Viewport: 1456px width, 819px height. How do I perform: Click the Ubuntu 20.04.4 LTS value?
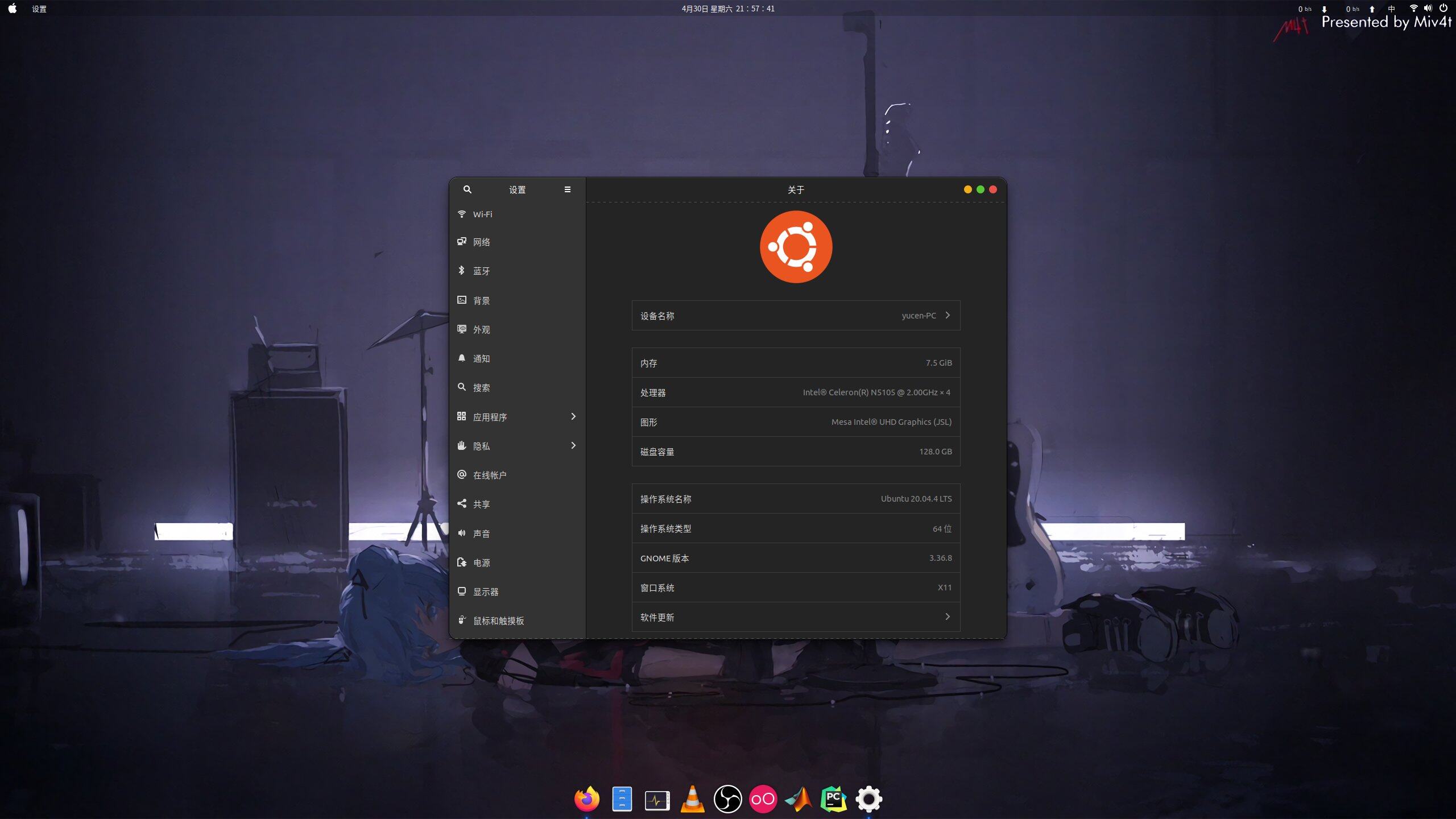[916, 499]
